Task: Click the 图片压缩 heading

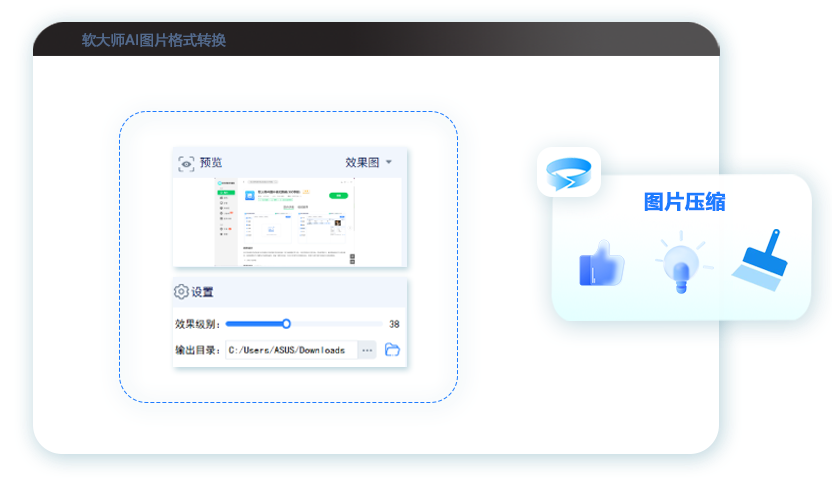Action: (x=684, y=202)
